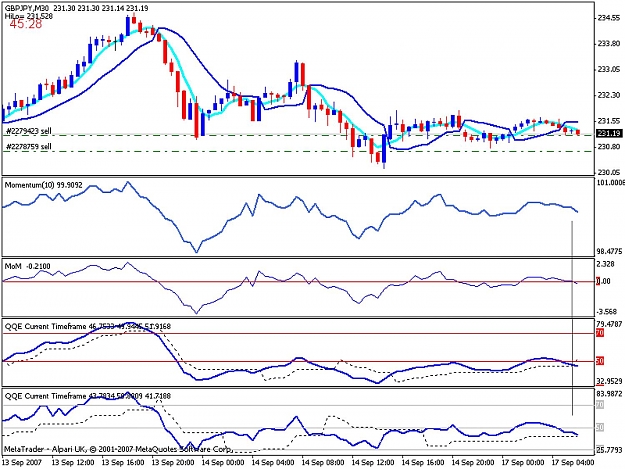Click the 14 Sep 00:00 time axis label

click(x=223, y=462)
